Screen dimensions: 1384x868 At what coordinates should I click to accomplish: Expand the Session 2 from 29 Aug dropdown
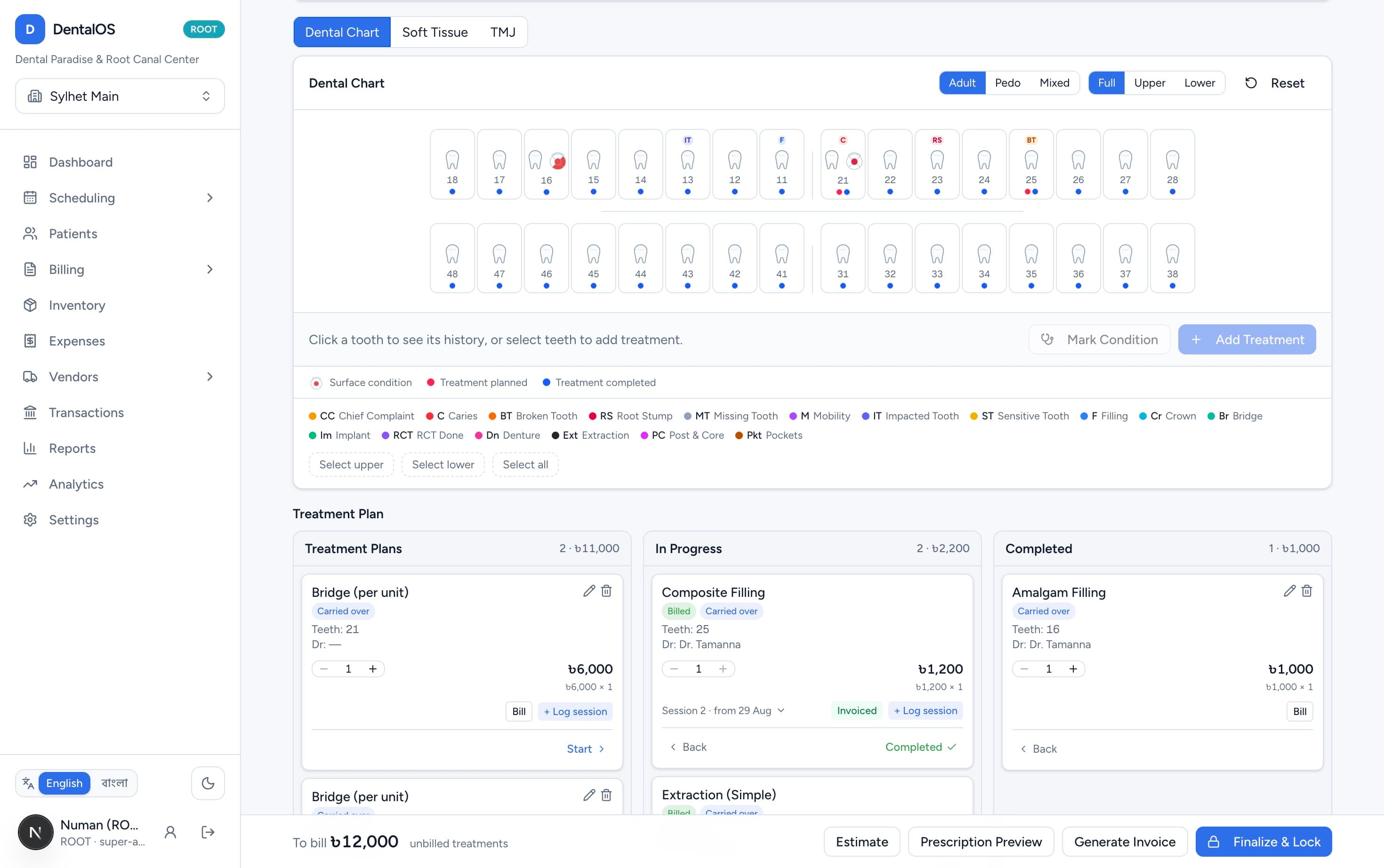pyautogui.click(x=723, y=711)
